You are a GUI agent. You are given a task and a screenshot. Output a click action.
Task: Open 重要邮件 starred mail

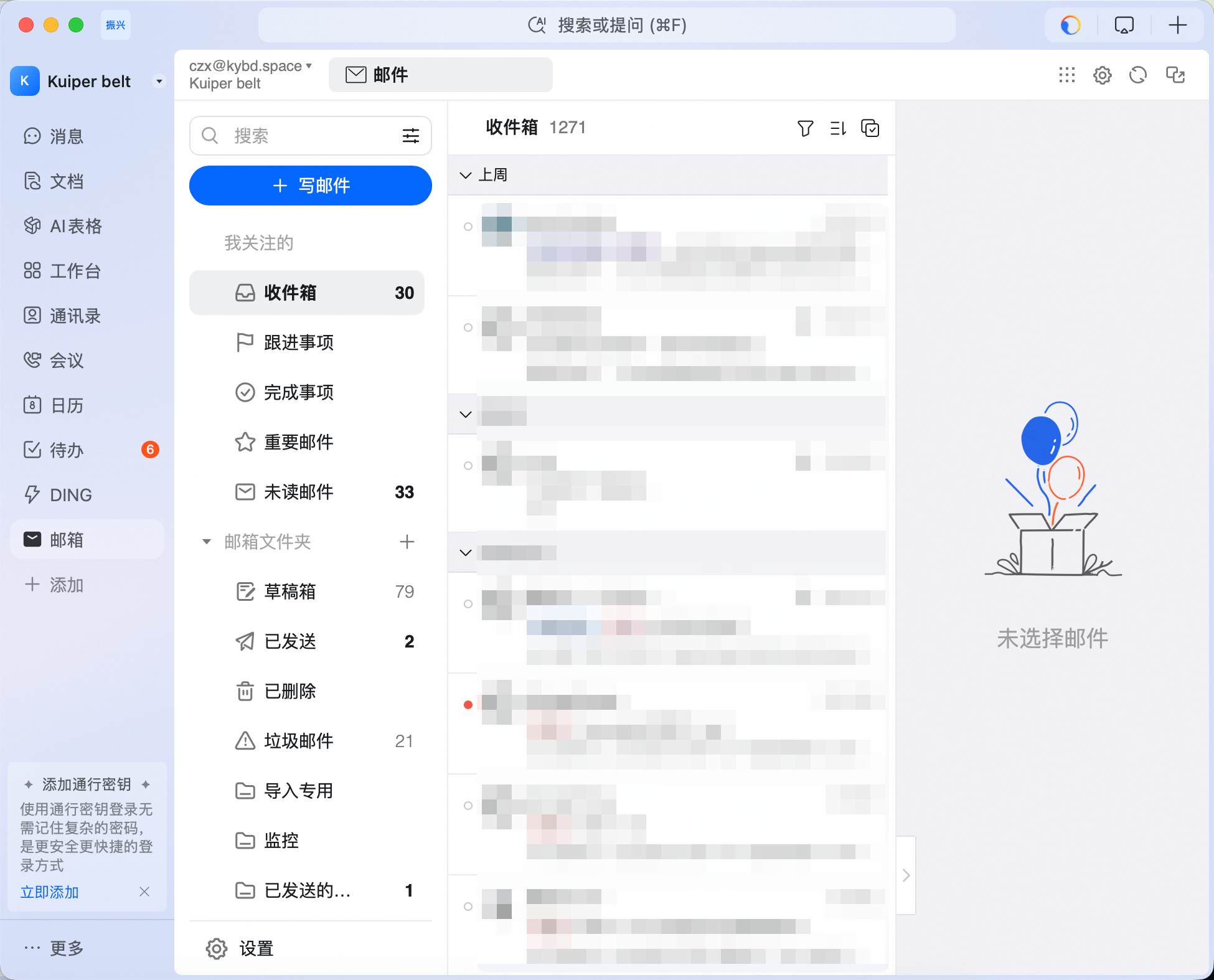[x=307, y=442]
